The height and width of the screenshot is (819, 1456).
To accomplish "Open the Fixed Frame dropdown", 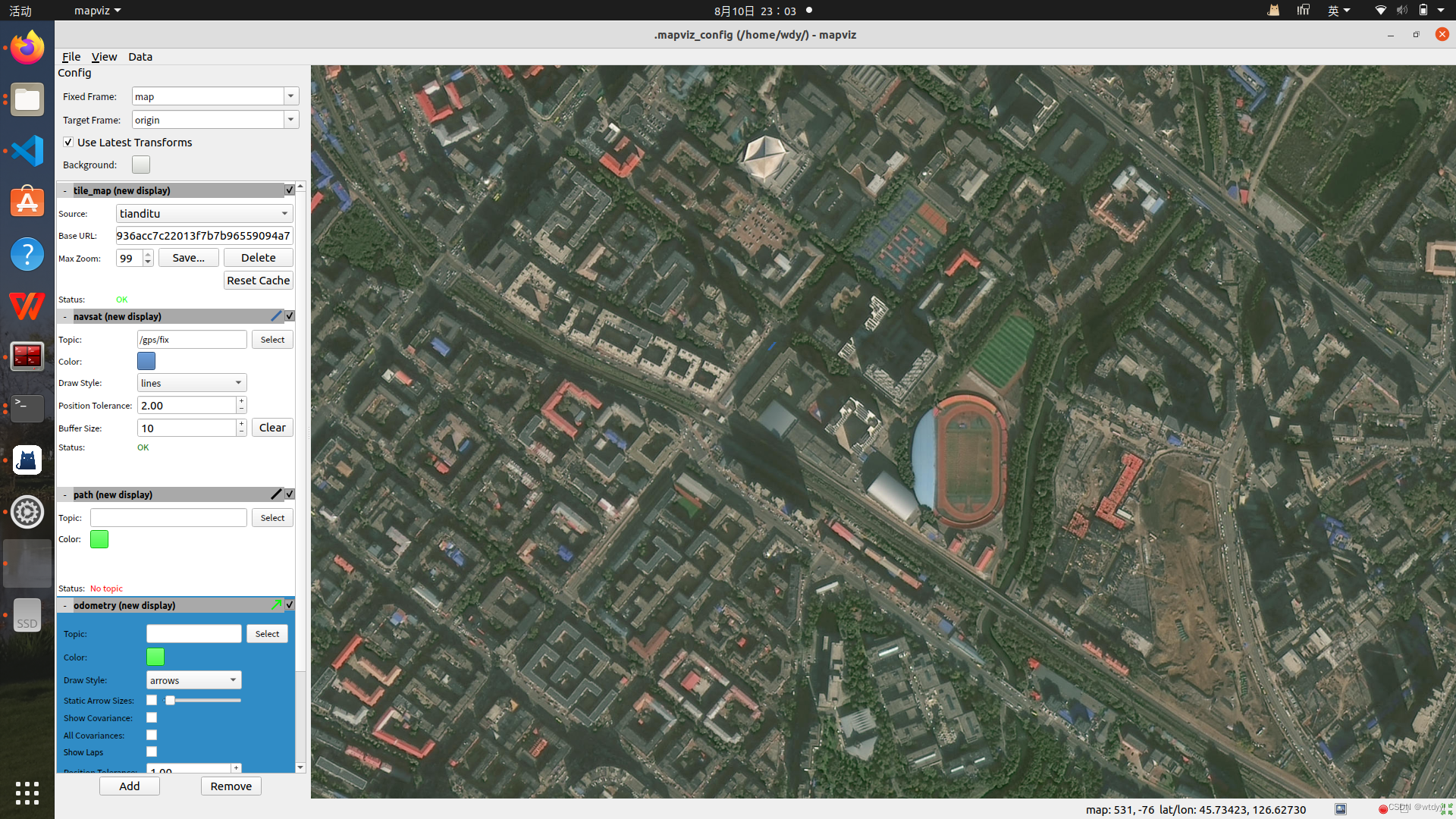I will (290, 96).
